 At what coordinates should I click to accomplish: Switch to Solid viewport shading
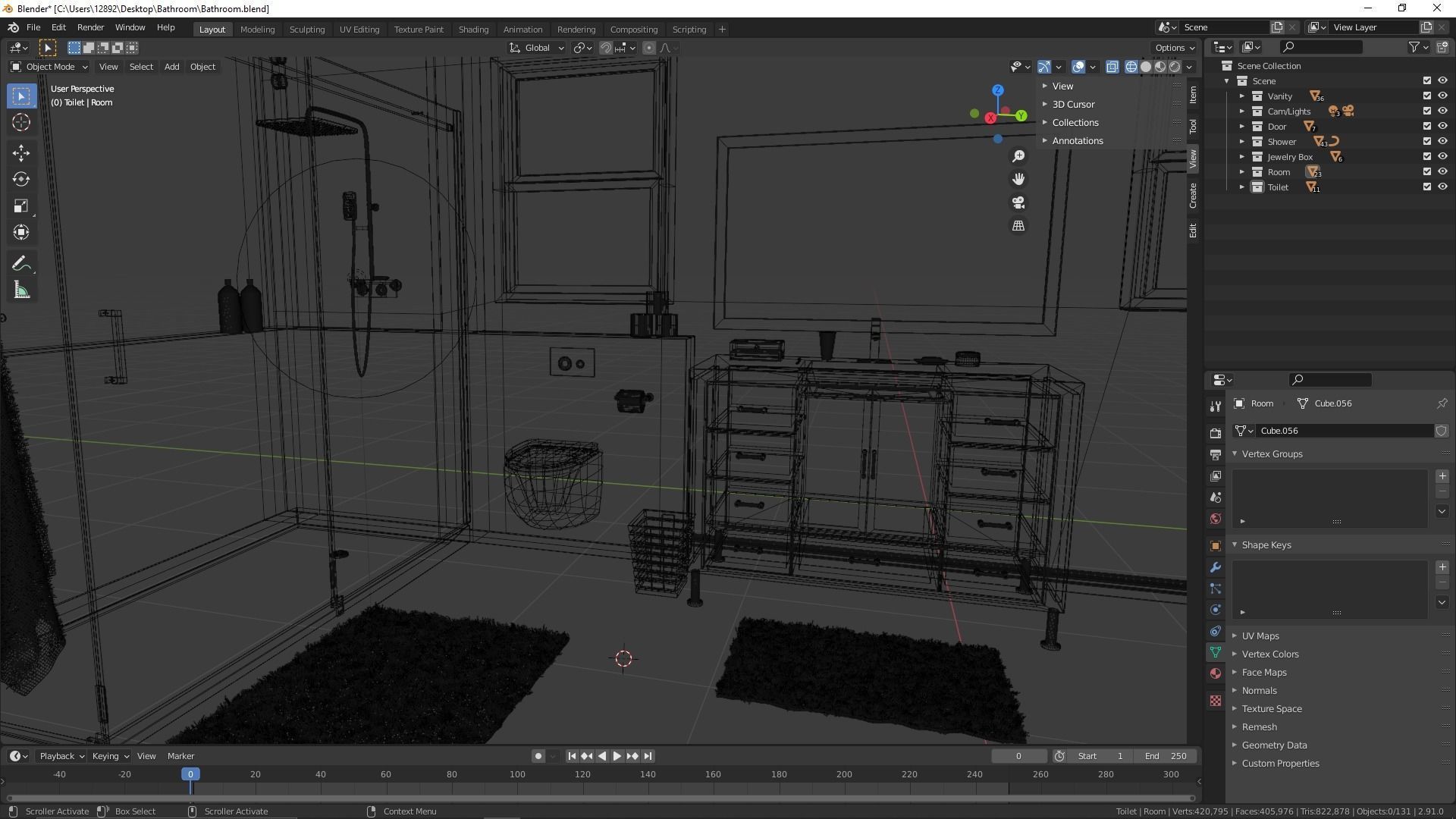coord(1145,67)
